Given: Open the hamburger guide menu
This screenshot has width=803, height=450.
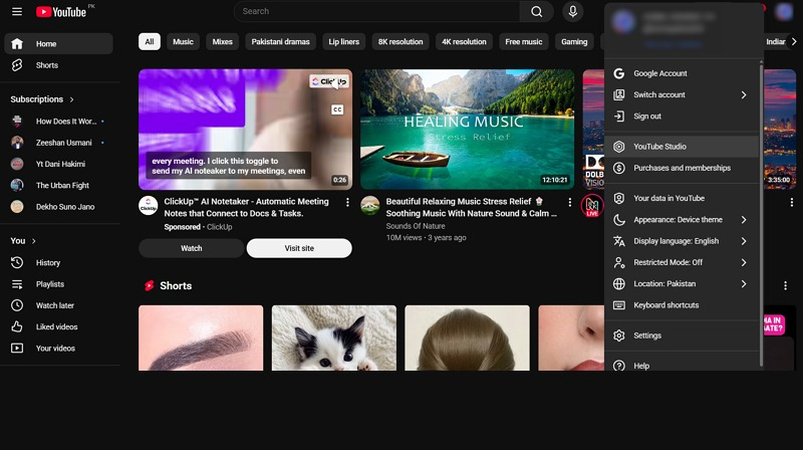Looking at the screenshot, I should pos(16,12).
